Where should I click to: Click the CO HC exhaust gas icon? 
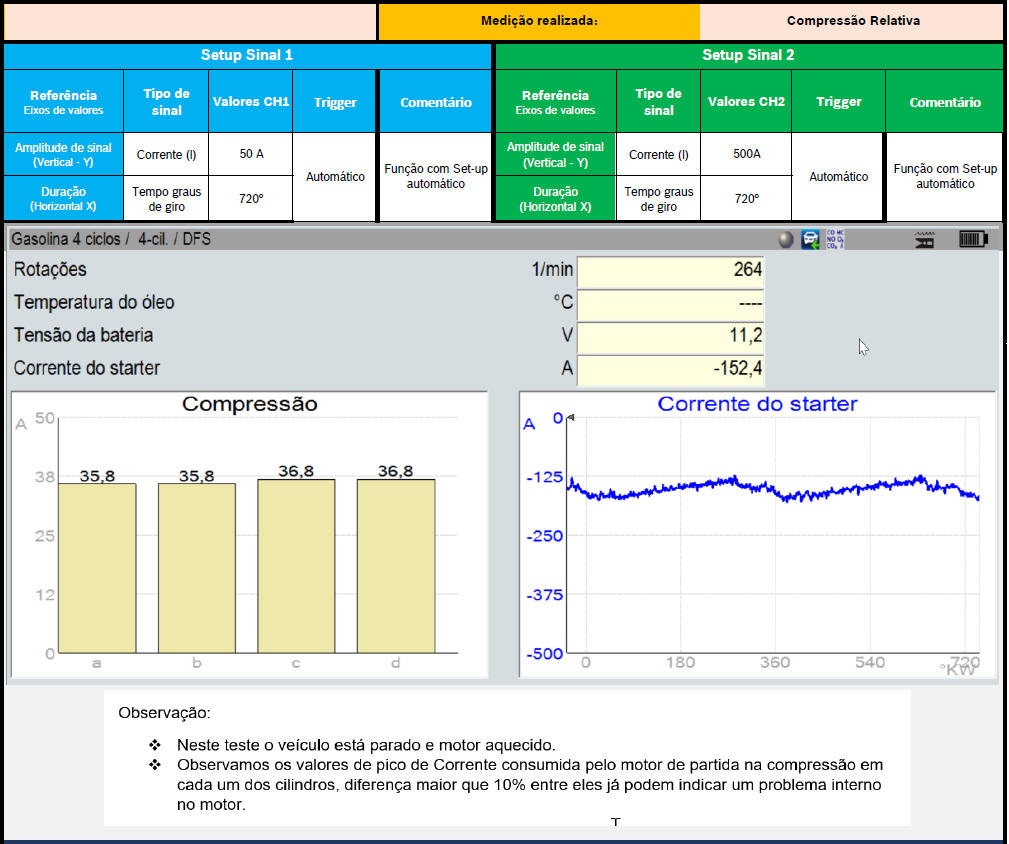point(835,240)
